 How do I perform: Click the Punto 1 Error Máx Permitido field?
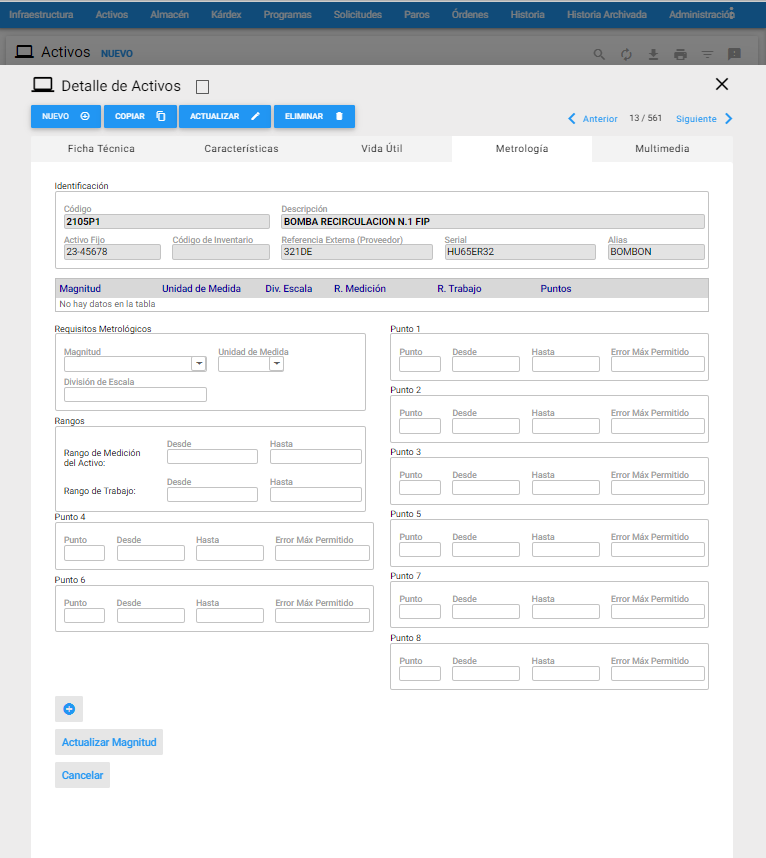(x=658, y=364)
